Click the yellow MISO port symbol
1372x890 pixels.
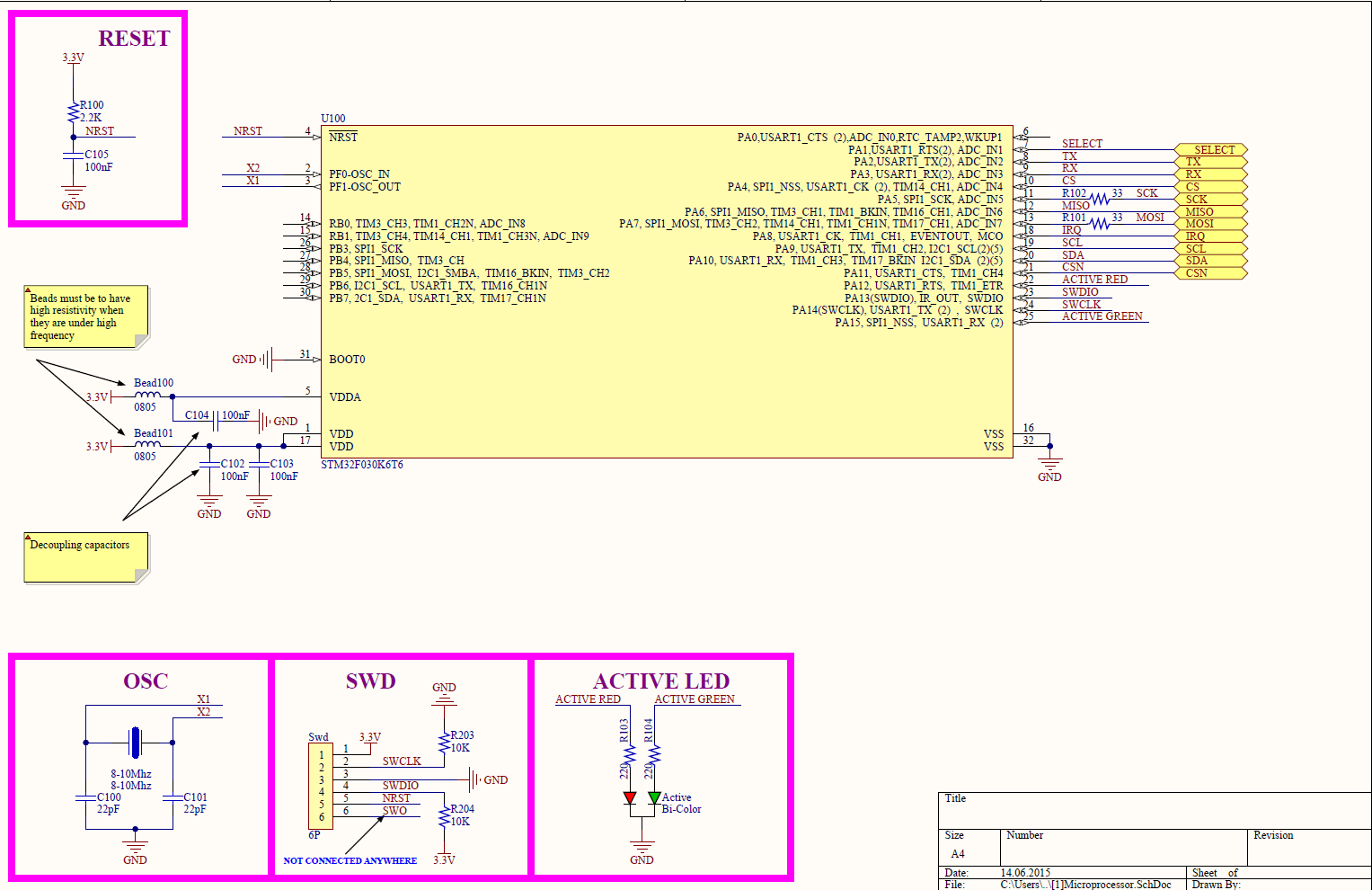click(x=1211, y=212)
